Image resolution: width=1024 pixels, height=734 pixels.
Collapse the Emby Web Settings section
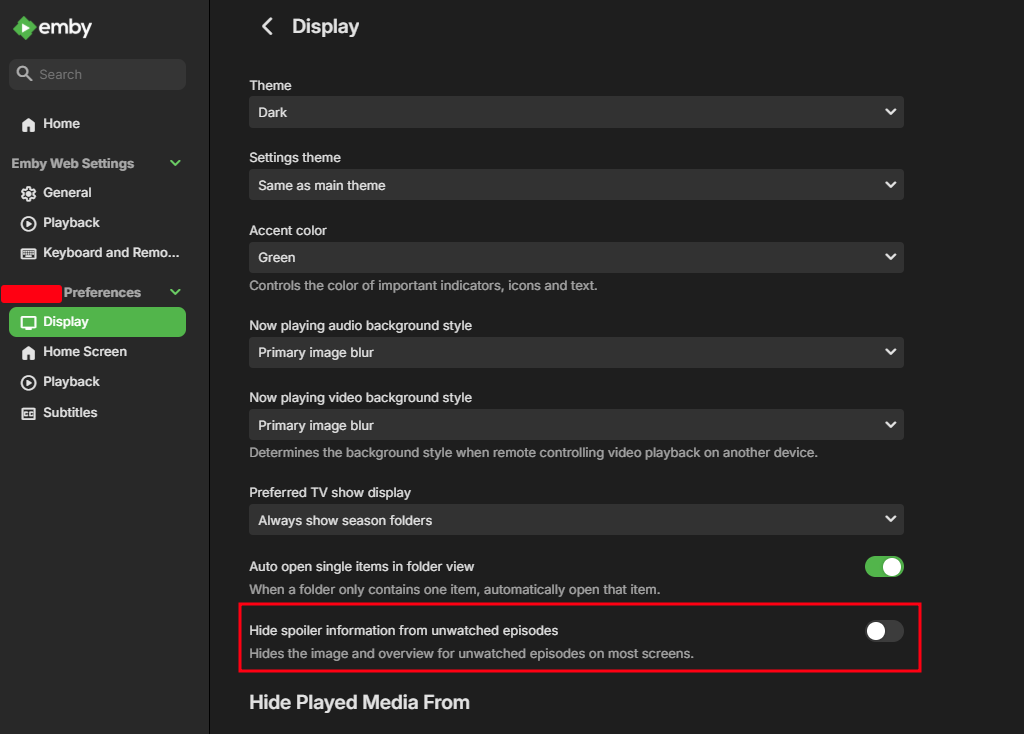176,163
